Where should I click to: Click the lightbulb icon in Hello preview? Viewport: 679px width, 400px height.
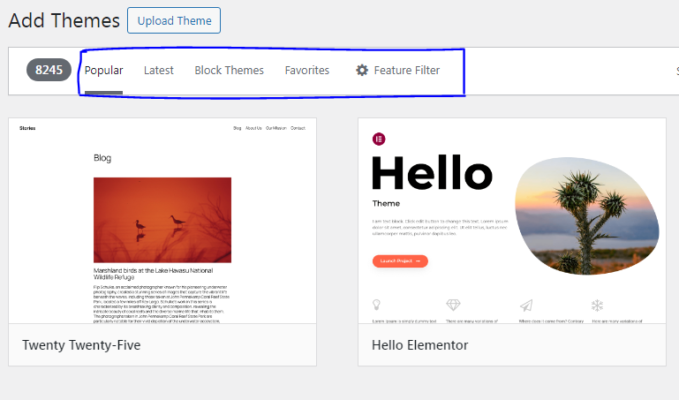[377, 305]
